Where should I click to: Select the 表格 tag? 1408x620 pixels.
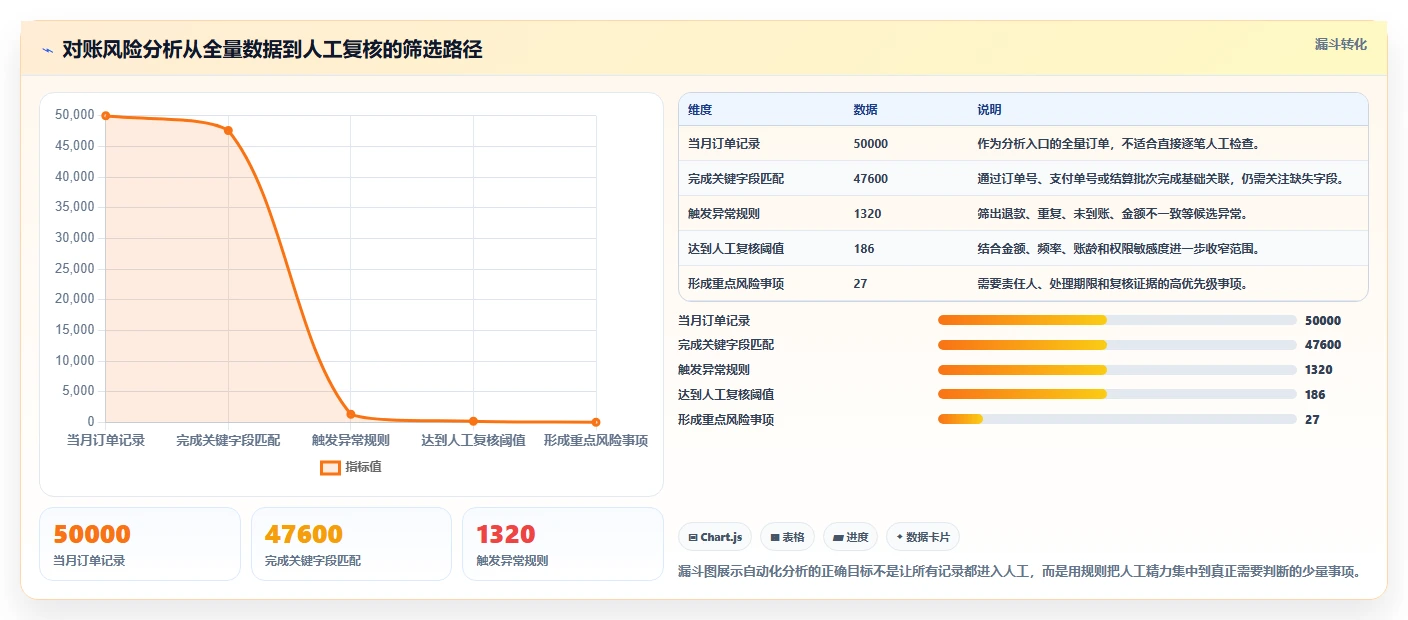(x=787, y=537)
